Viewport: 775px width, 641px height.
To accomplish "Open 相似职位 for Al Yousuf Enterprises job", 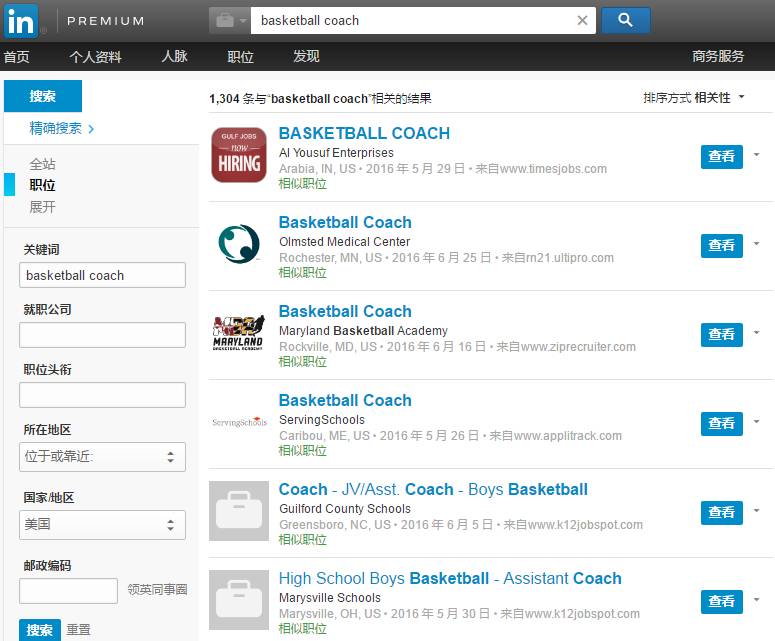I will (x=302, y=184).
